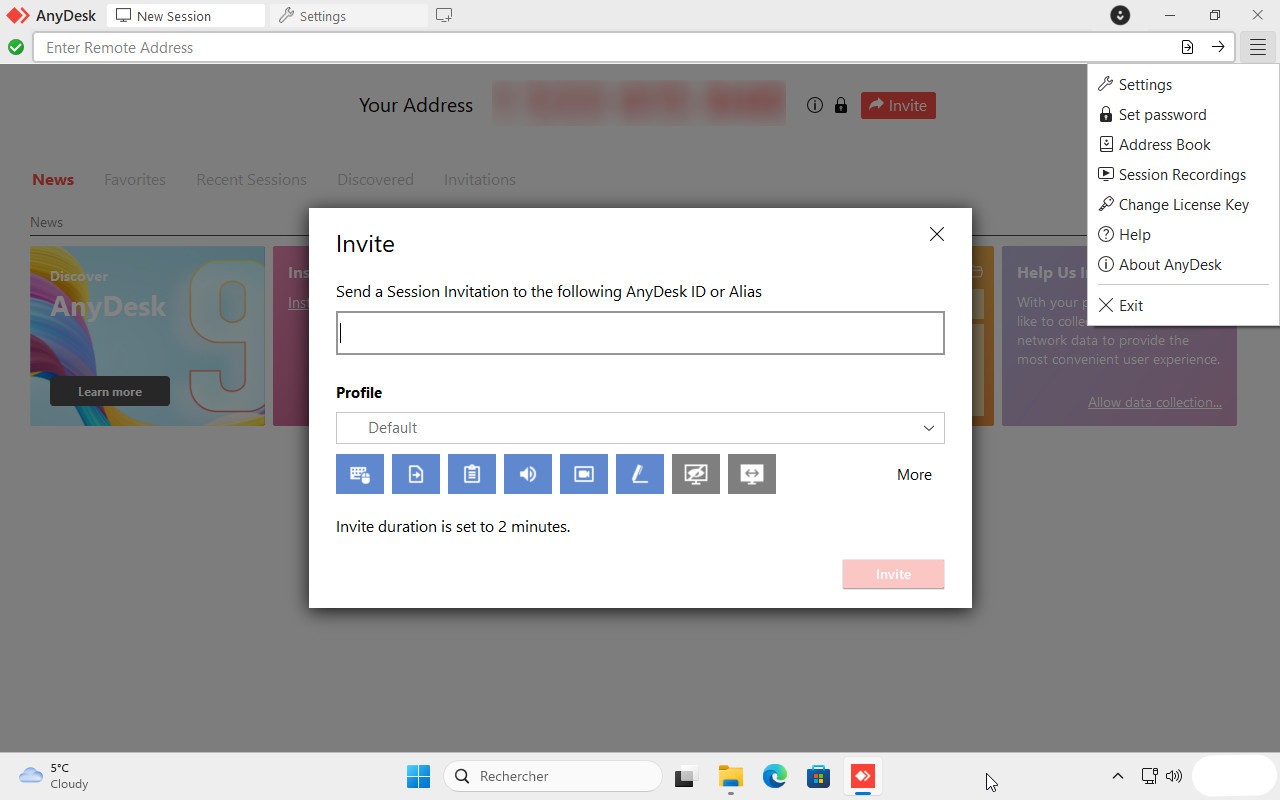Image resolution: width=1280 pixels, height=800 pixels.
Task: Toggle audio transmission permission icon
Action: (x=528, y=474)
